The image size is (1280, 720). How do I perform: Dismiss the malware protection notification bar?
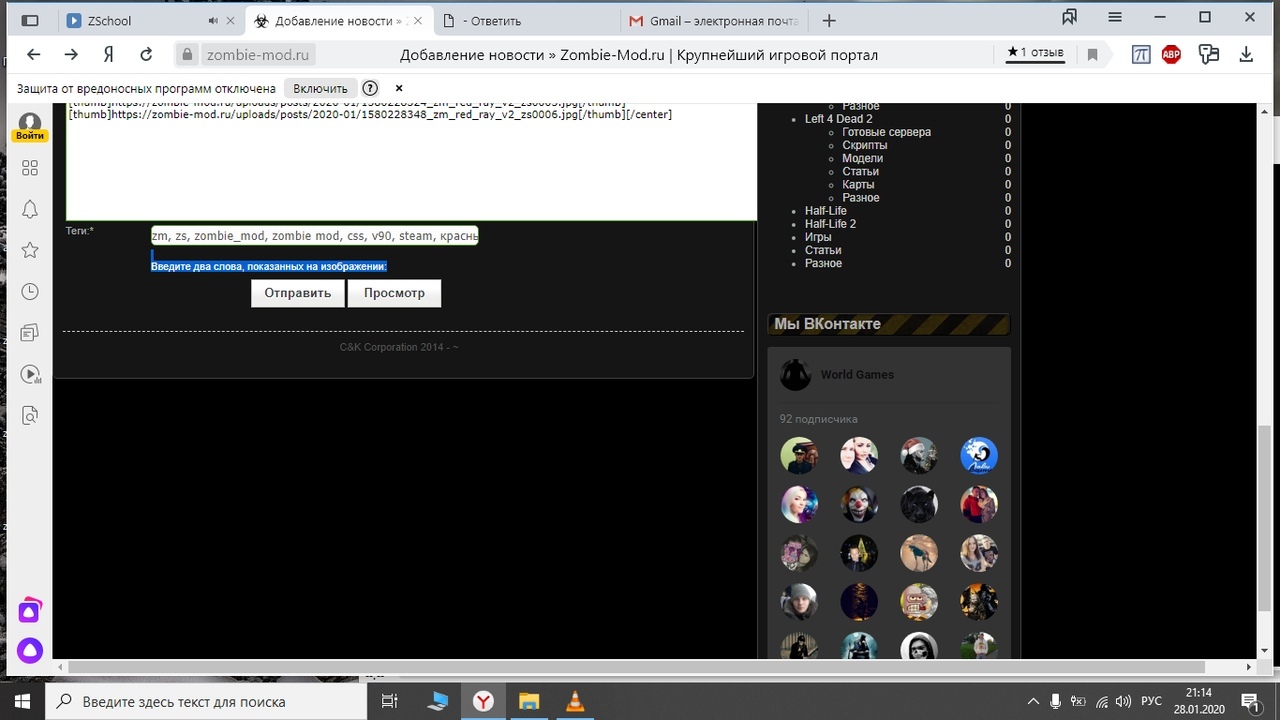pyautogui.click(x=399, y=88)
